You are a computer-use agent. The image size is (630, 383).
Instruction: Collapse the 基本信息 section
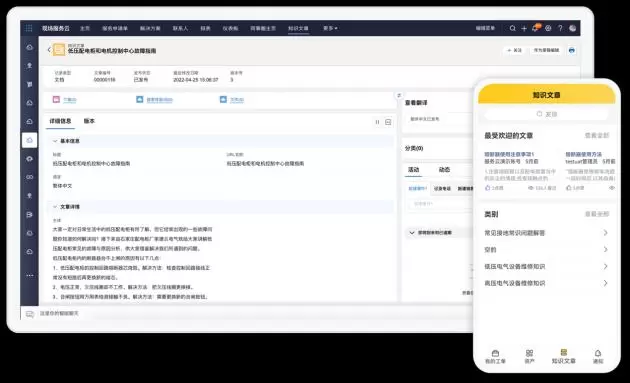click(55, 141)
